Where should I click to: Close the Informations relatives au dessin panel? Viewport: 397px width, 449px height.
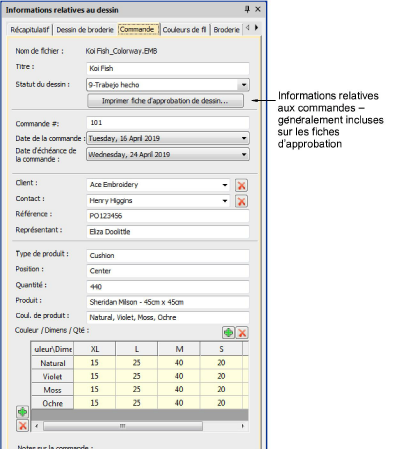[258, 9]
